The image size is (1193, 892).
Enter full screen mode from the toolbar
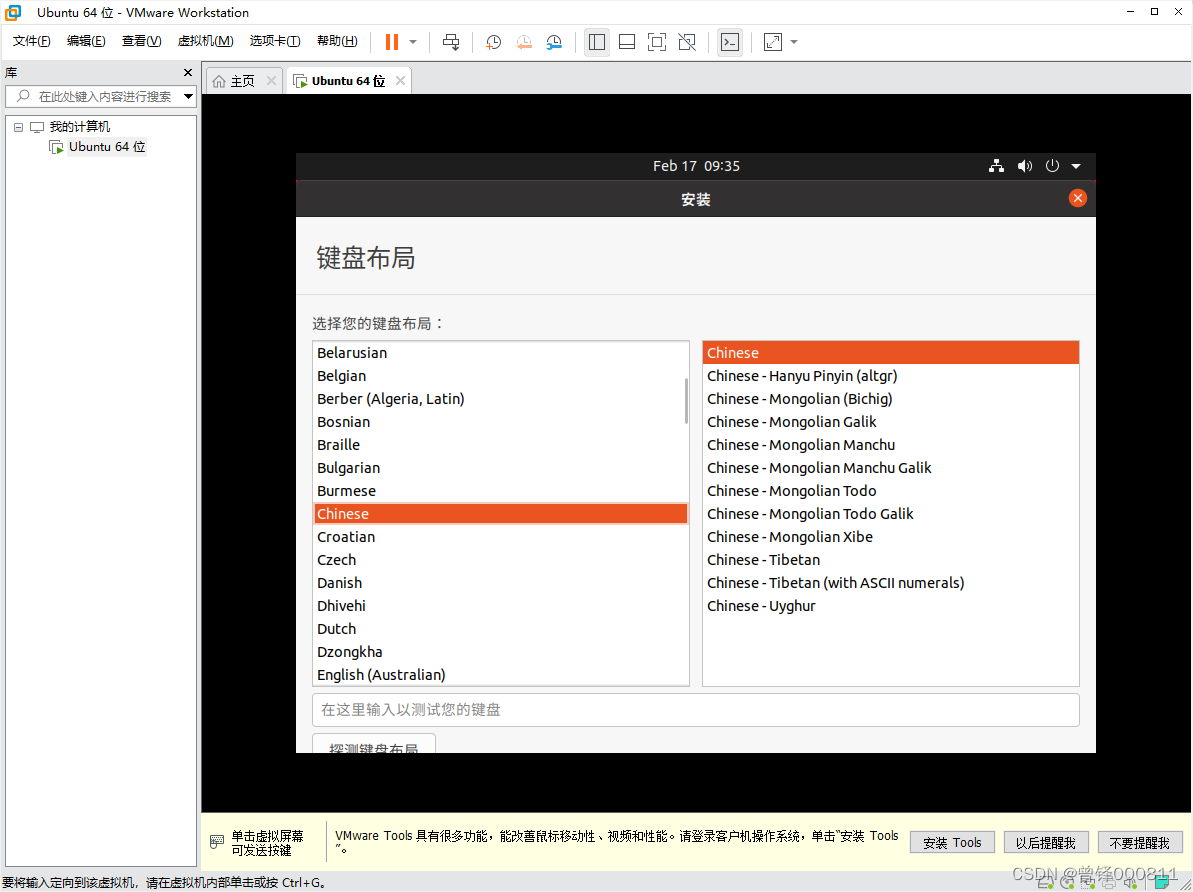coord(657,42)
